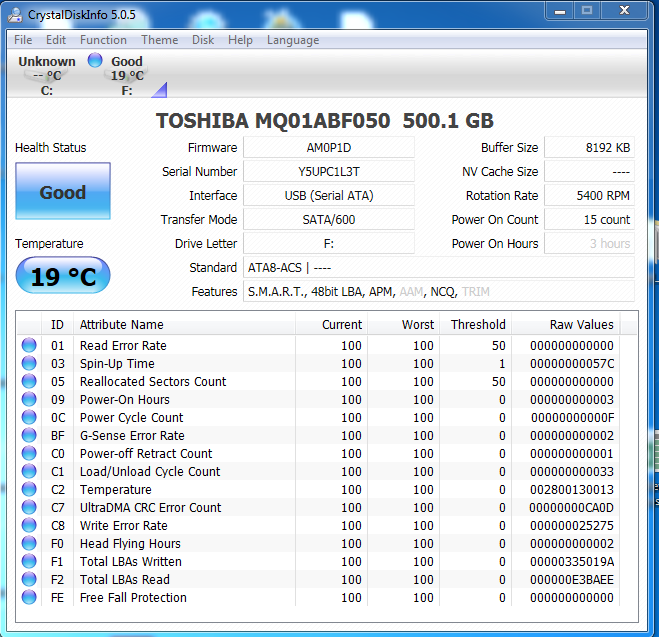
Task: Click status orb for Power-off Retract Count row
Action: tap(29, 453)
